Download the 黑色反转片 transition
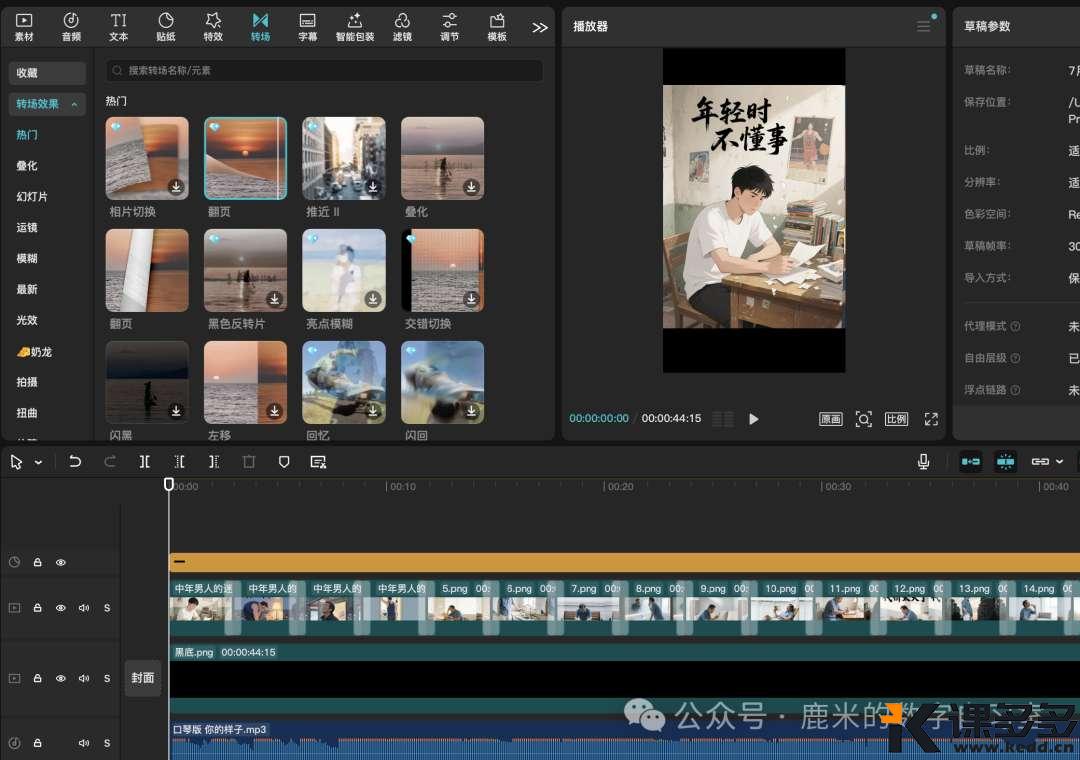The image size is (1080, 760). pos(274,299)
